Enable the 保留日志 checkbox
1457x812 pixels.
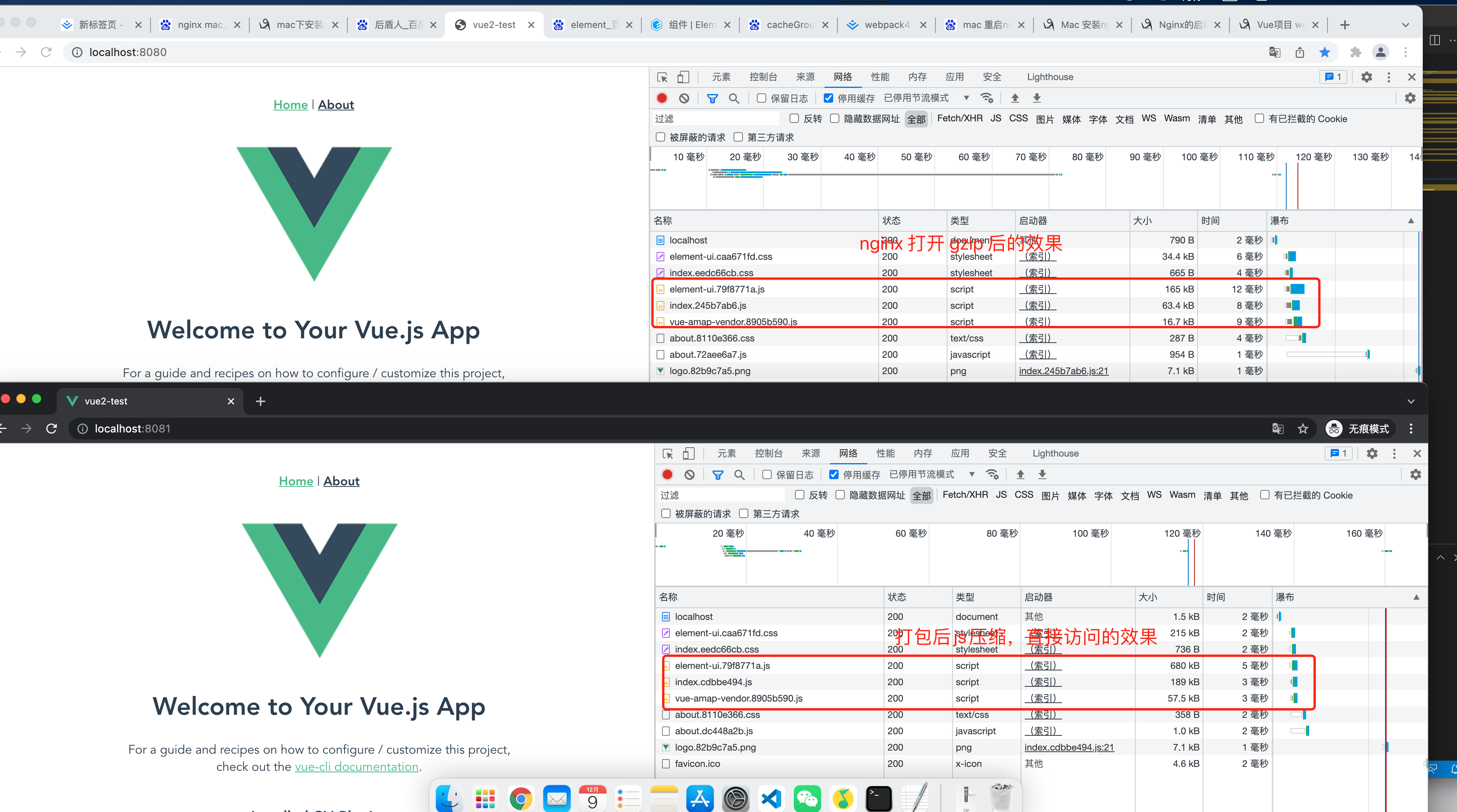coord(761,98)
